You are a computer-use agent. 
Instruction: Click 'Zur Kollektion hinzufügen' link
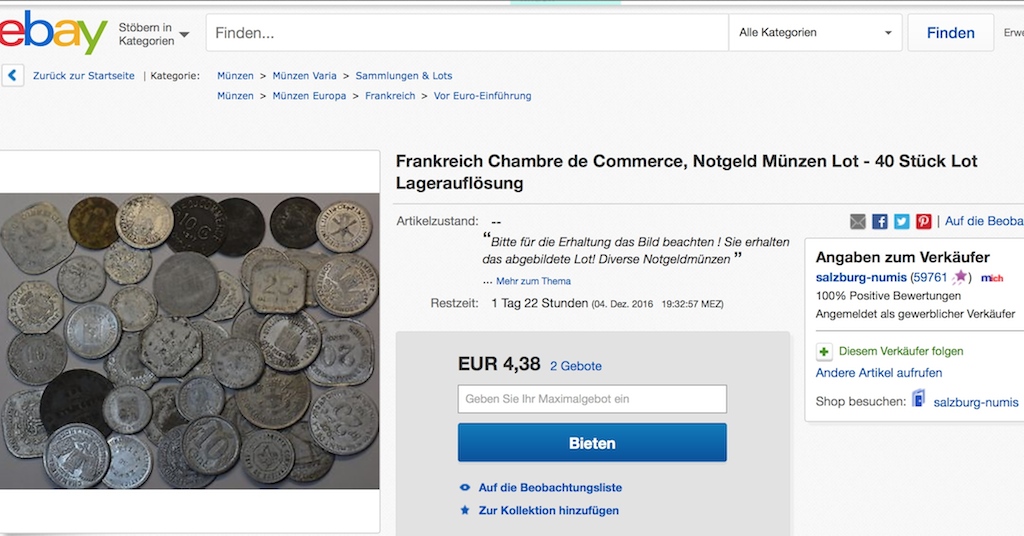[x=549, y=511]
